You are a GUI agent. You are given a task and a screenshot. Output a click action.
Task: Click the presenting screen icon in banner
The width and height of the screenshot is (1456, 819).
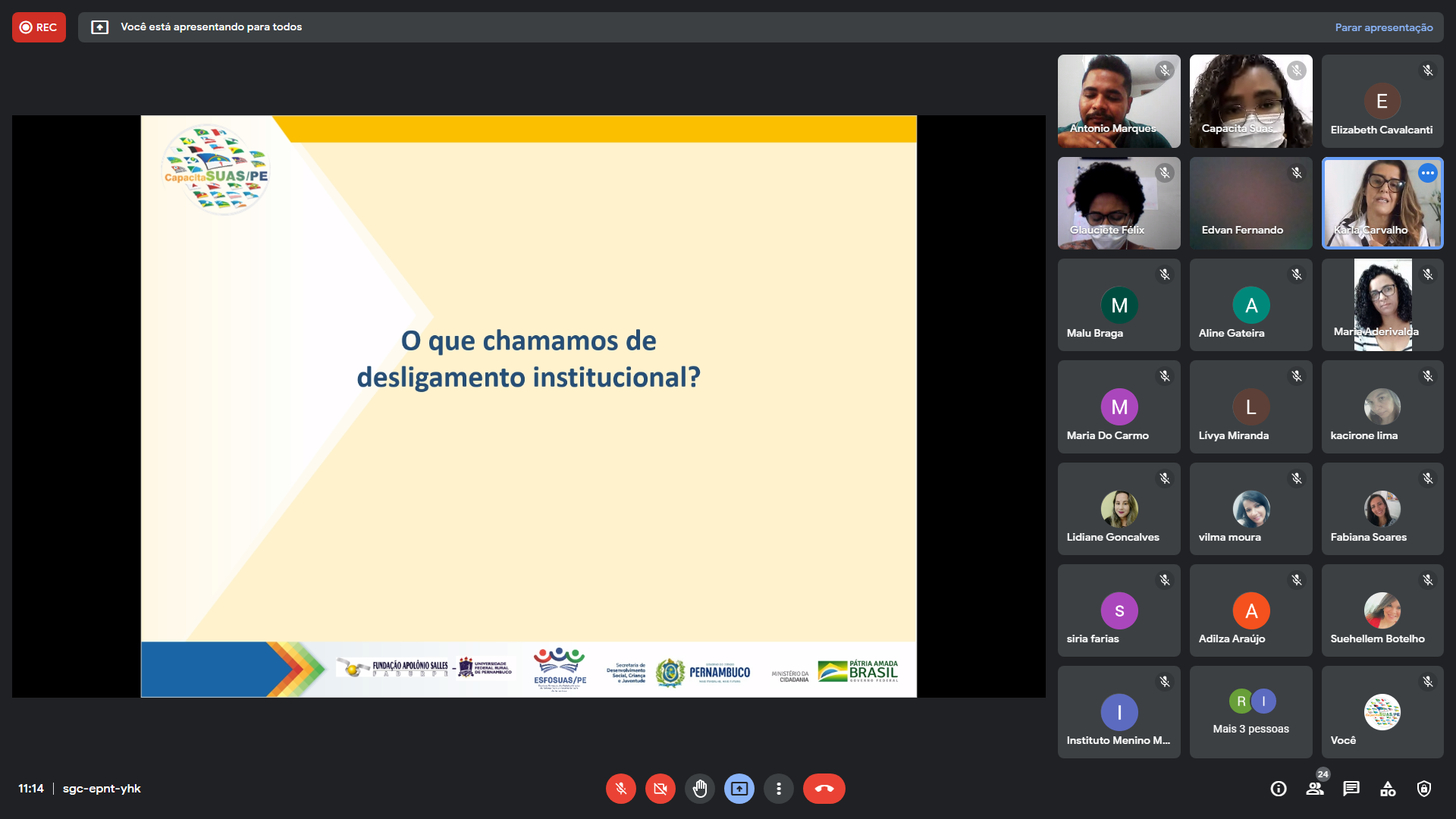(x=99, y=27)
